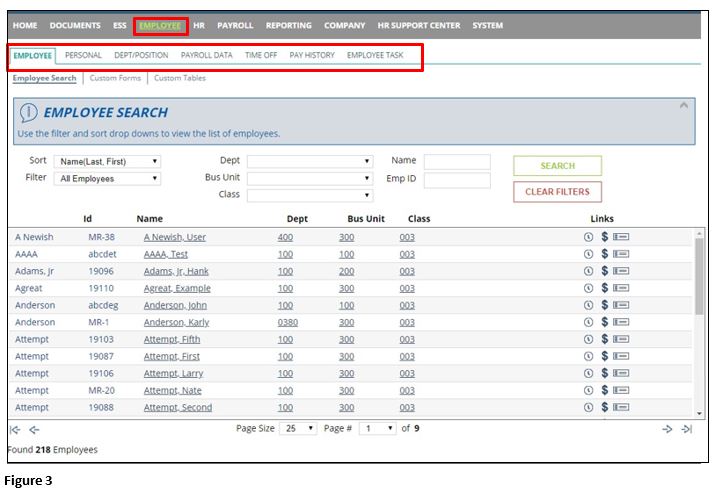
Task: Open the HOME menu
Action: coord(25,26)
